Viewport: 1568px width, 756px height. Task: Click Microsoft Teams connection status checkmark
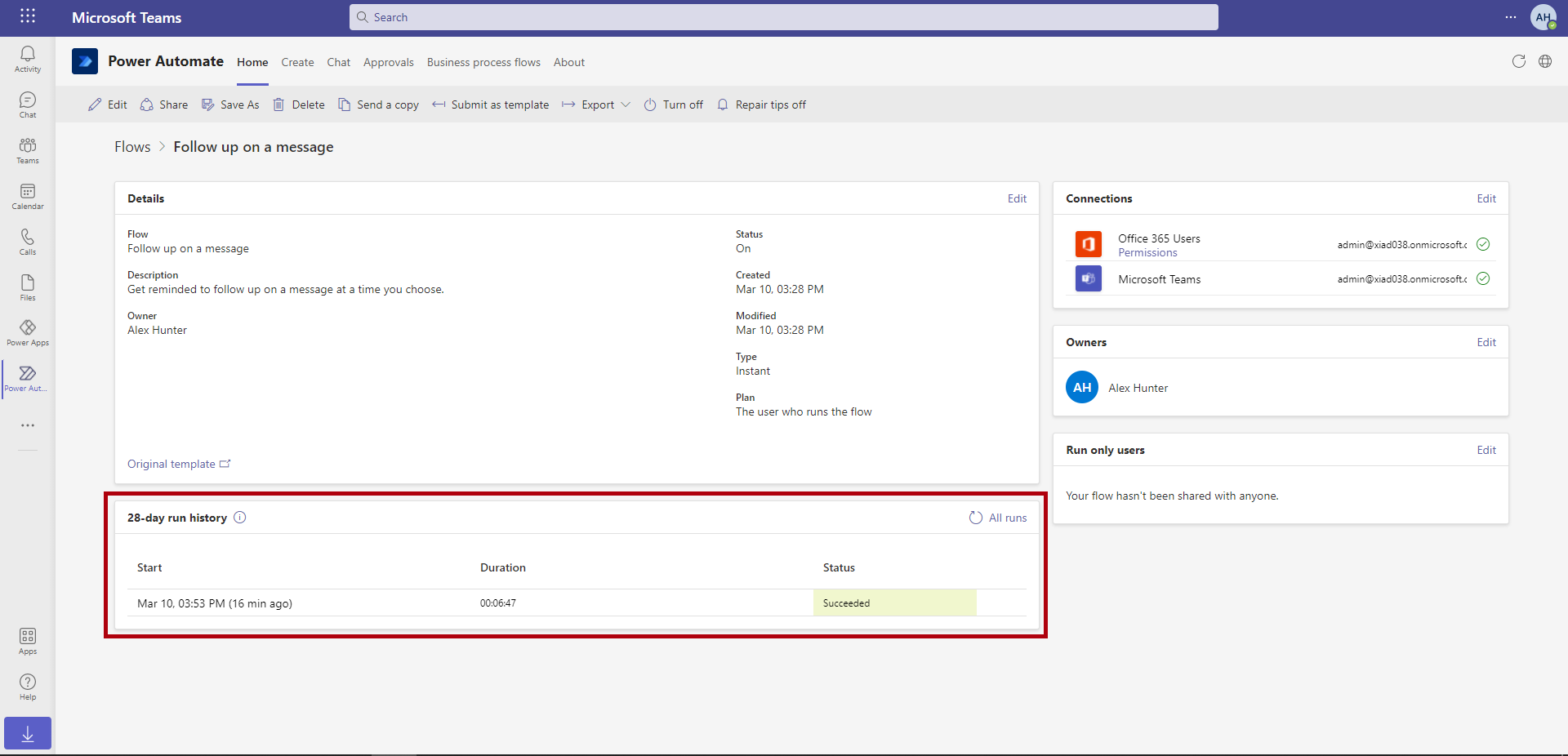pyautogui.click(x=1483, y=278)
